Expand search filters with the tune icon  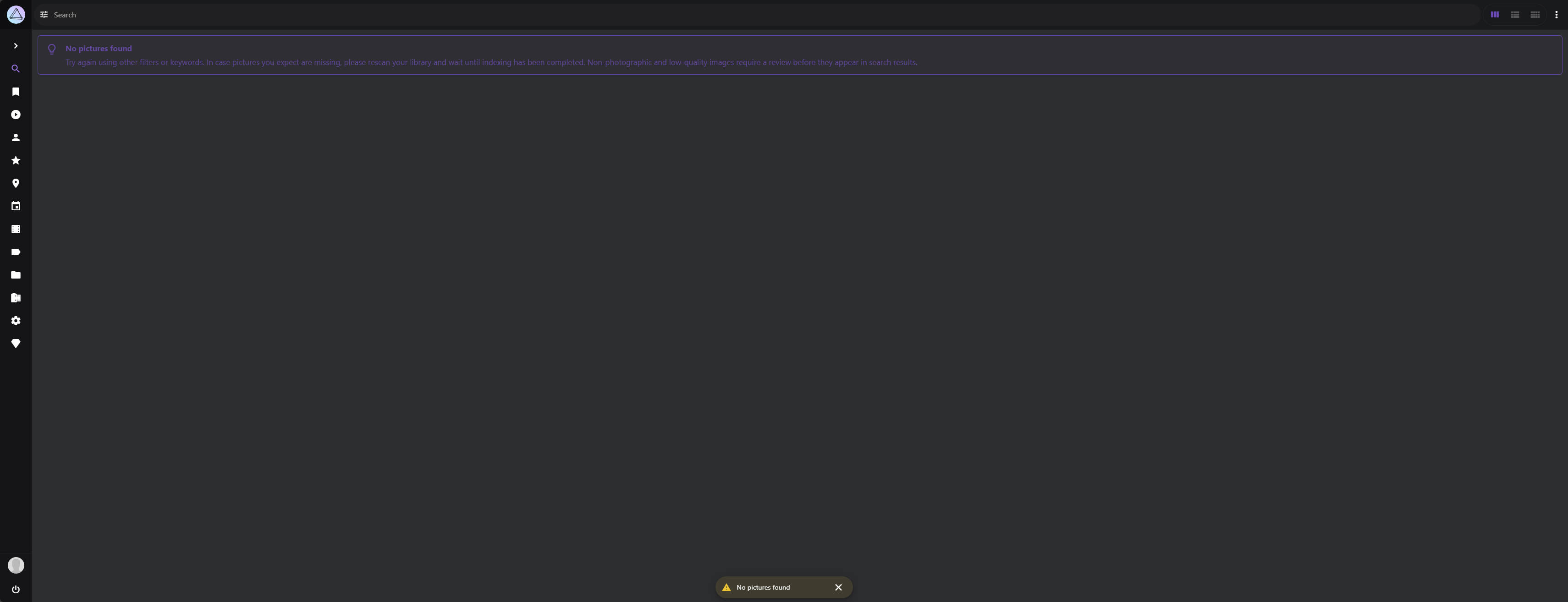(x=44, y=15)
